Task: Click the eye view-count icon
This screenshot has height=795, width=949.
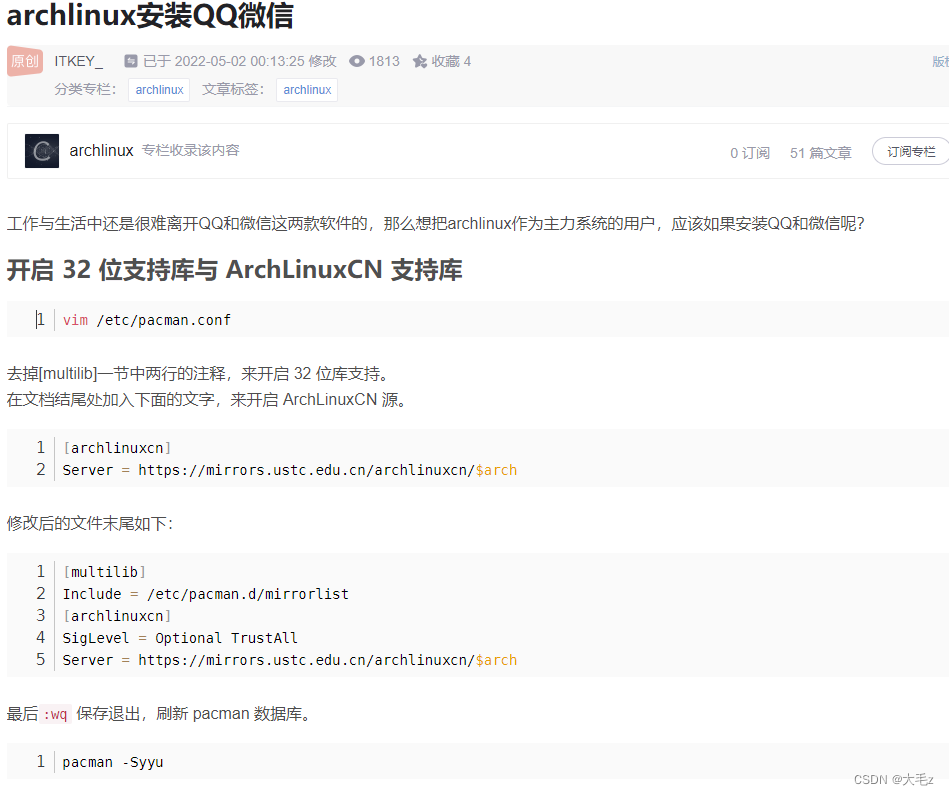Action: click(x=357, y=61)
